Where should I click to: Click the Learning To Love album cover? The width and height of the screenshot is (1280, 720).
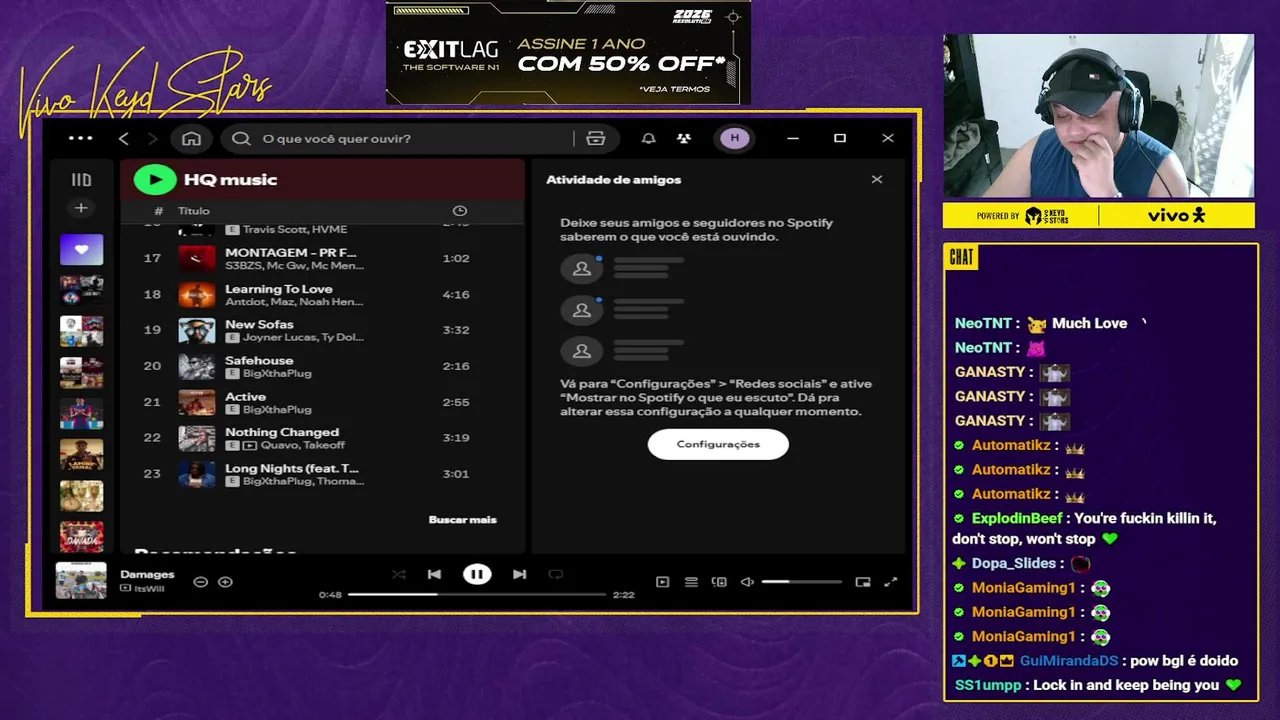tap(197, 295)
